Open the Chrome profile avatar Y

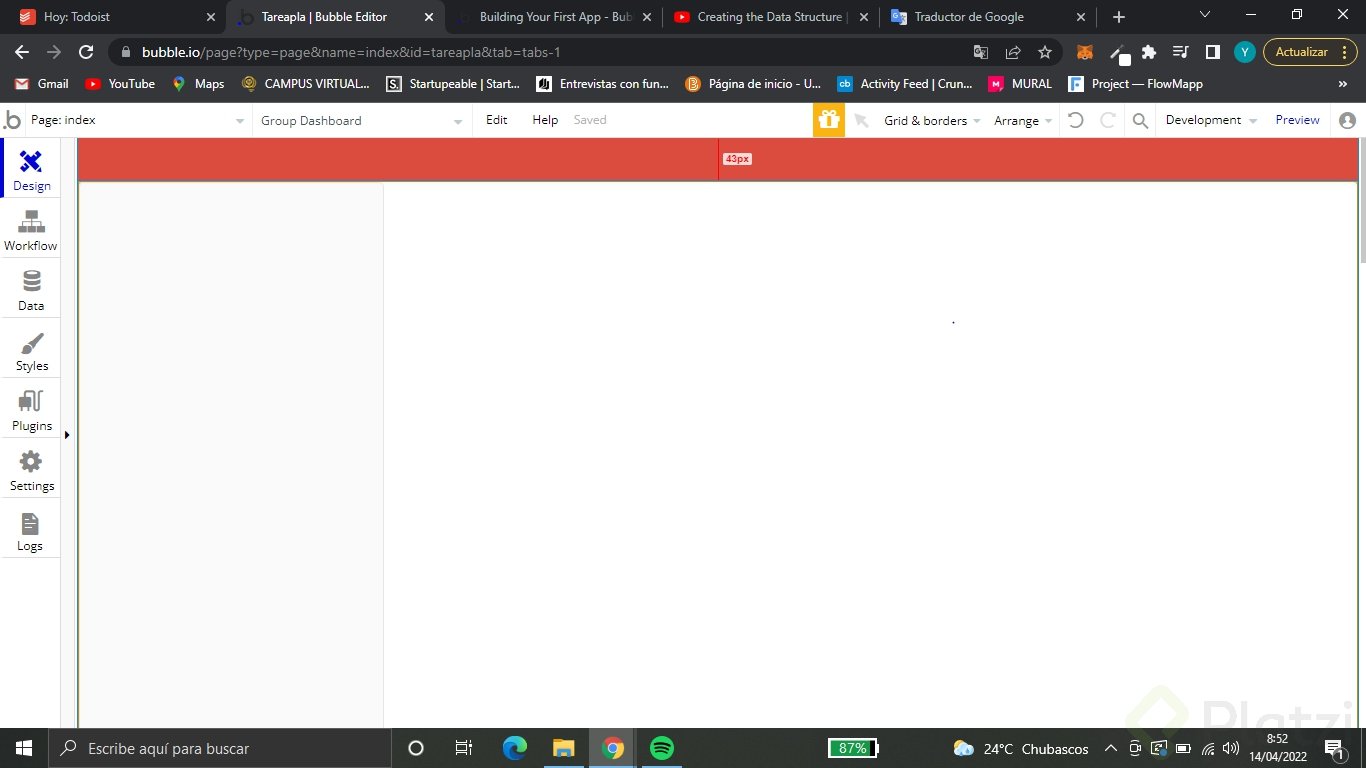pos(1244,52)
